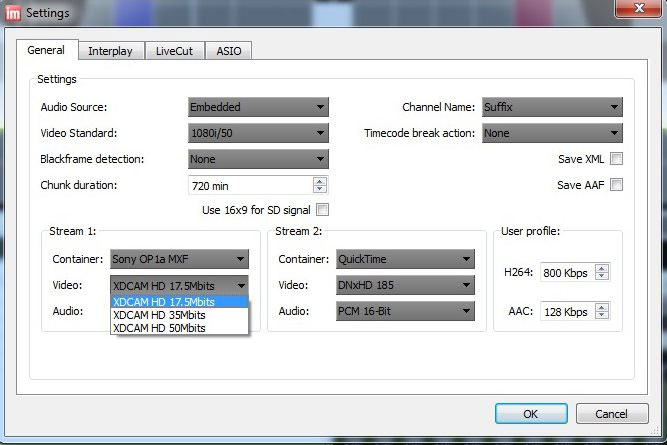Decrease AAC bitrate with down arrow
This screenshot has width=667, height=445.
[x=601, y=316]
